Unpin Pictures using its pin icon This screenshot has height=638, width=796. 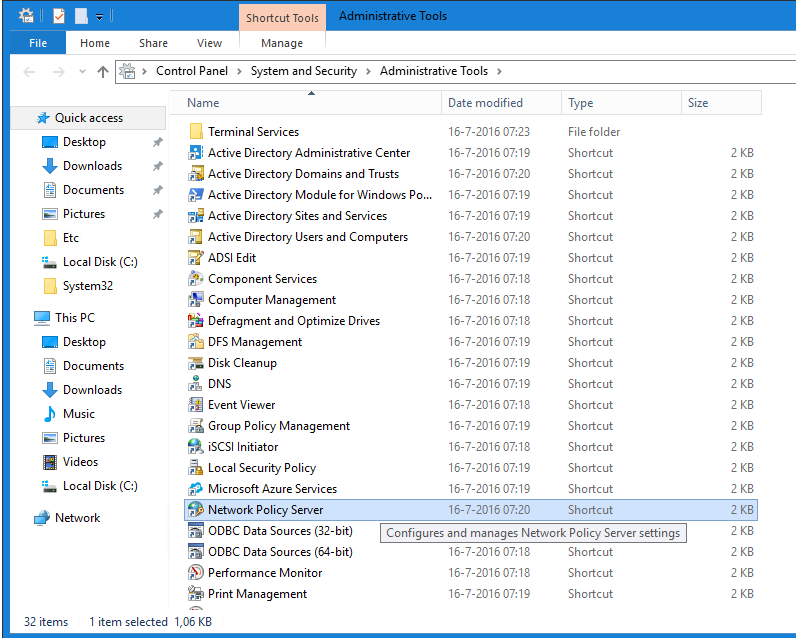click(158, 214)
